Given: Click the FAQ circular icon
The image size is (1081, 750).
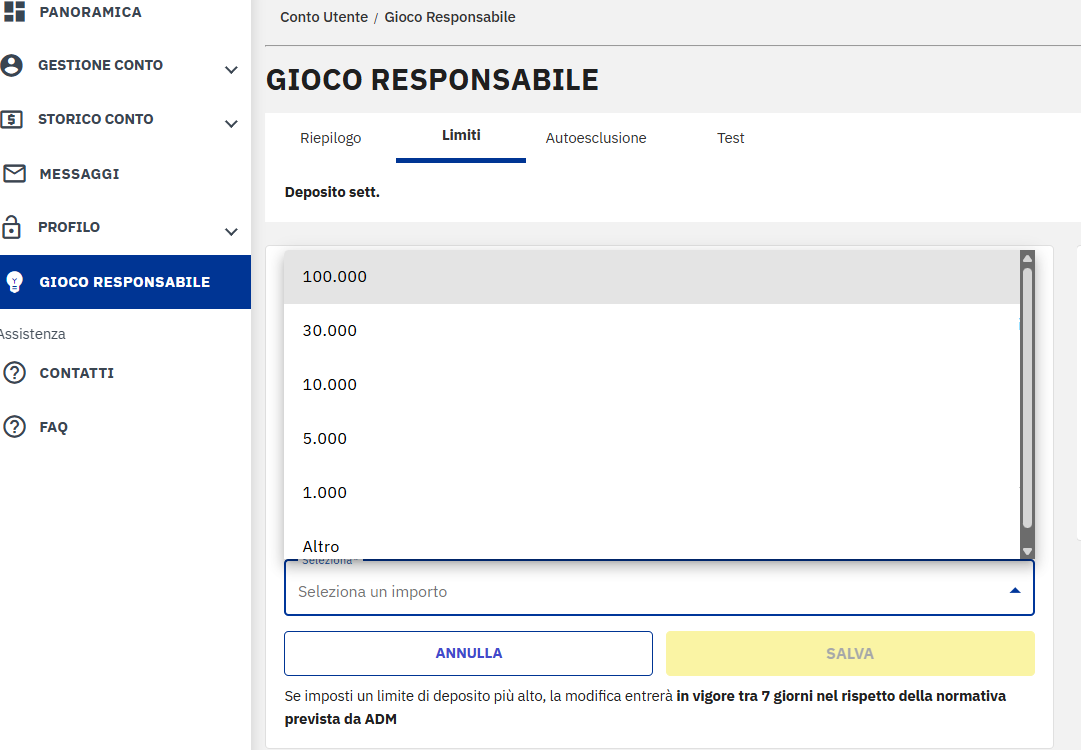Looking at the screenshot, I should click(14, 426).
